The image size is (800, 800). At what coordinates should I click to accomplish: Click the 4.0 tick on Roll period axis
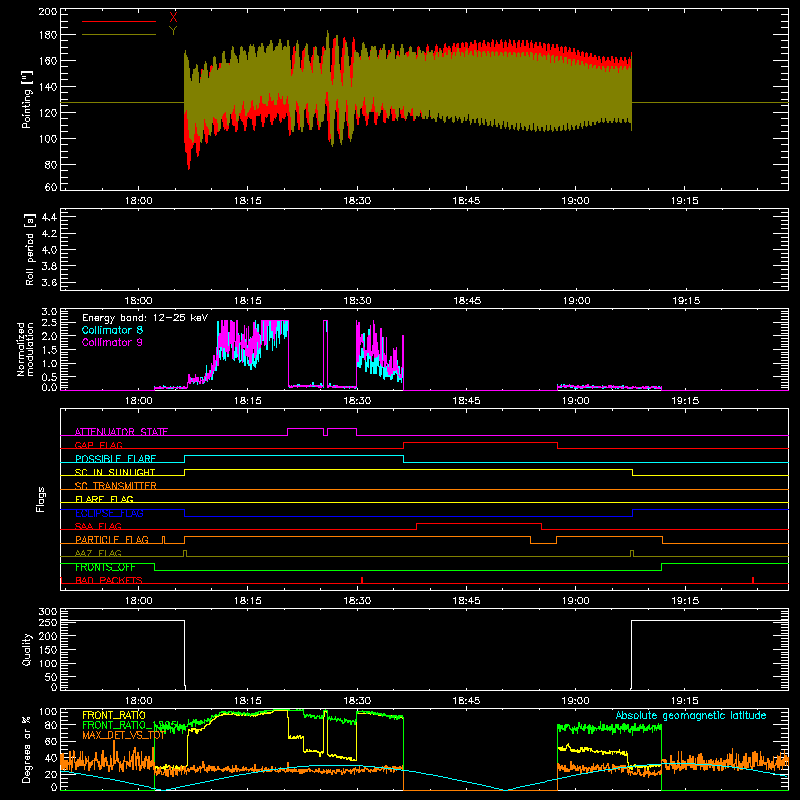(49, 250)
